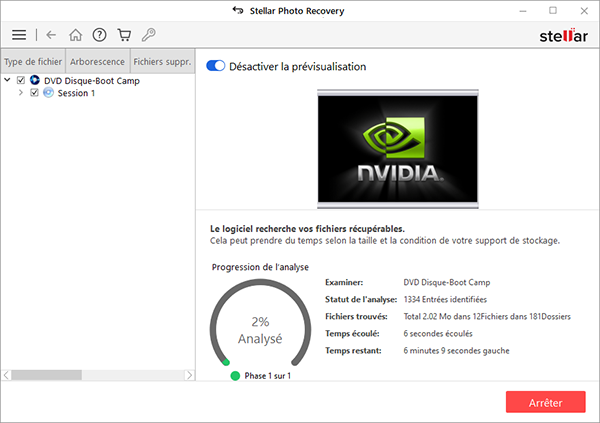Uncheck the DVD Disque-Boot Camp checkbox
The width and height of the screenshot is (600, 423).
click(21, 80)
